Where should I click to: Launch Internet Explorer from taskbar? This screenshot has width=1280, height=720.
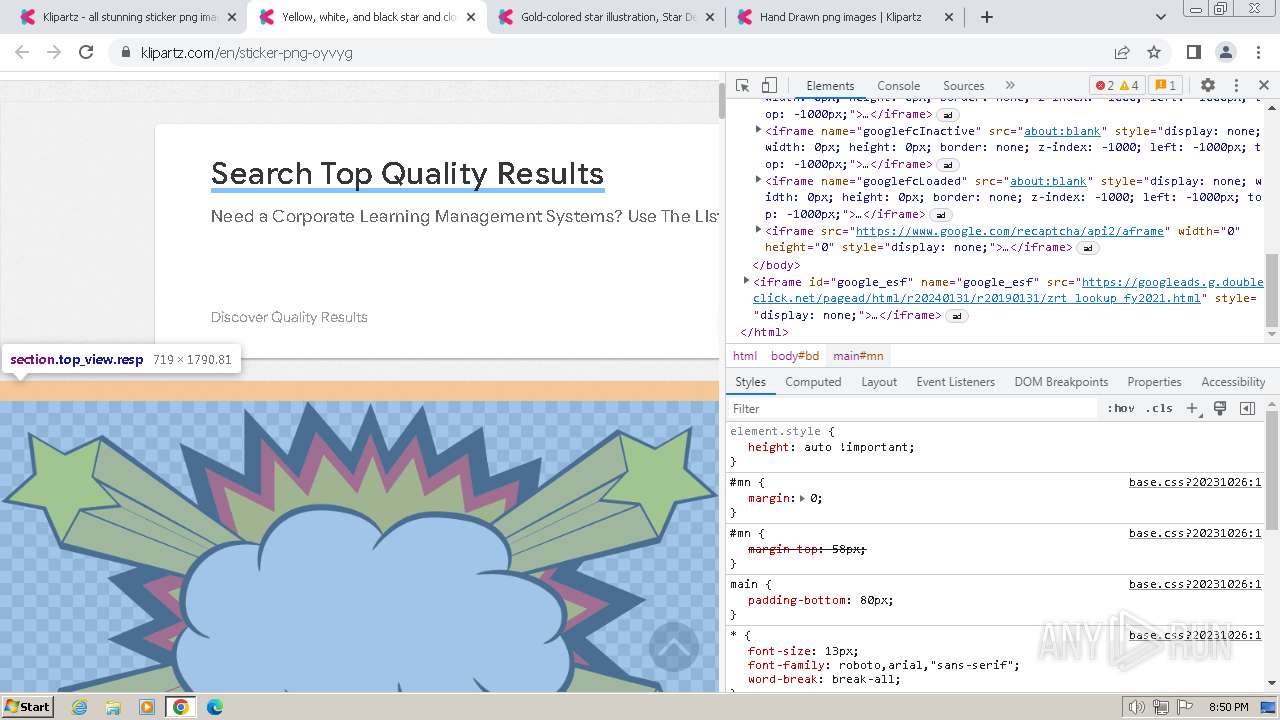pos(80,706)
